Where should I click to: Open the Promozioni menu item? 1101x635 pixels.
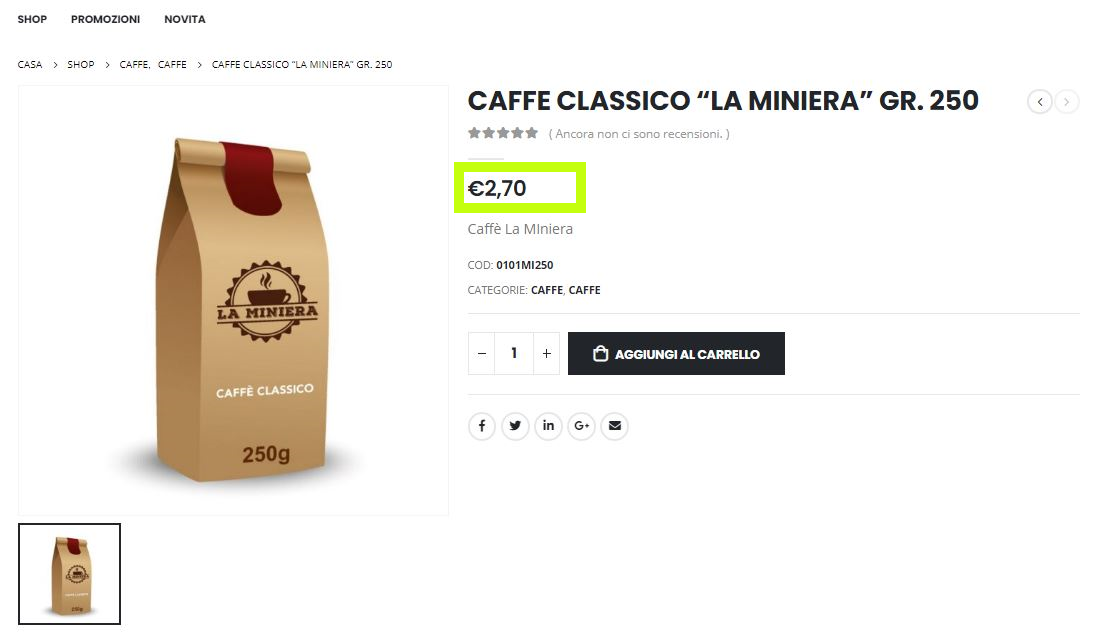click(105, 19)
